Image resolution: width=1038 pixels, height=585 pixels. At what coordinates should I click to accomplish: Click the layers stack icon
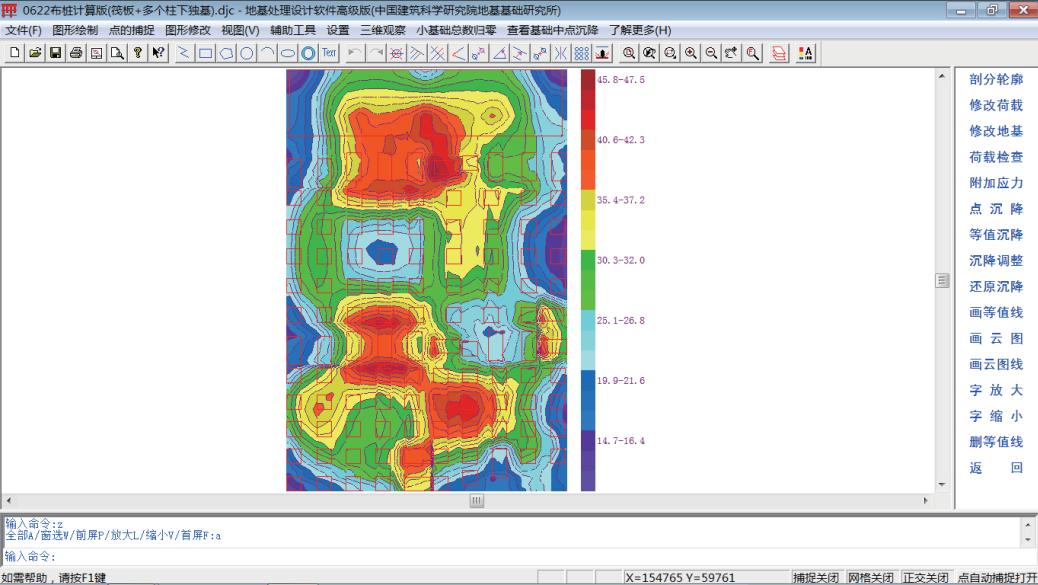coord(779,53)
